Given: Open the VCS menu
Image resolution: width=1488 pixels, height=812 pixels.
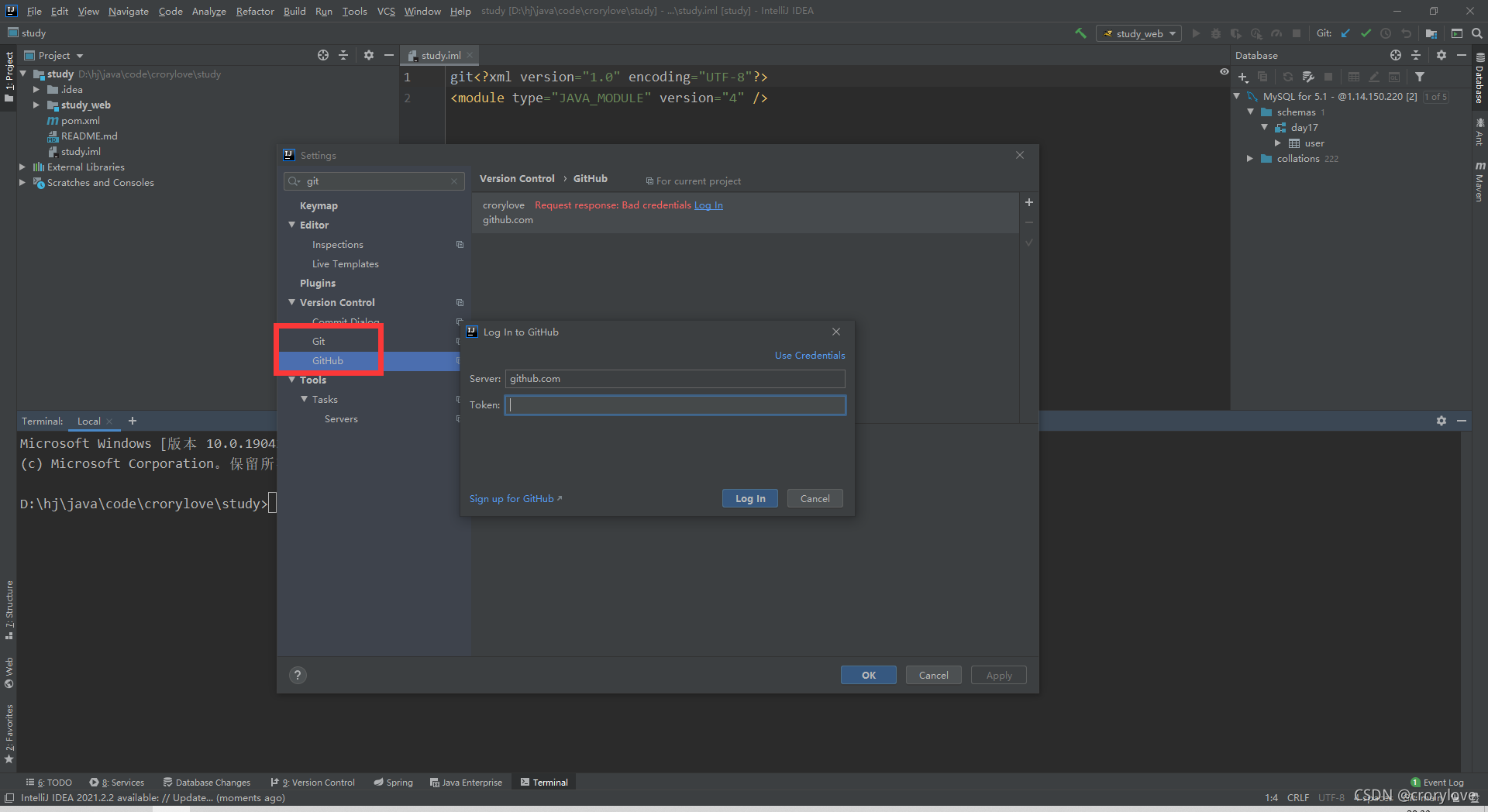Looking at the screenshot, I should [386, 11].
